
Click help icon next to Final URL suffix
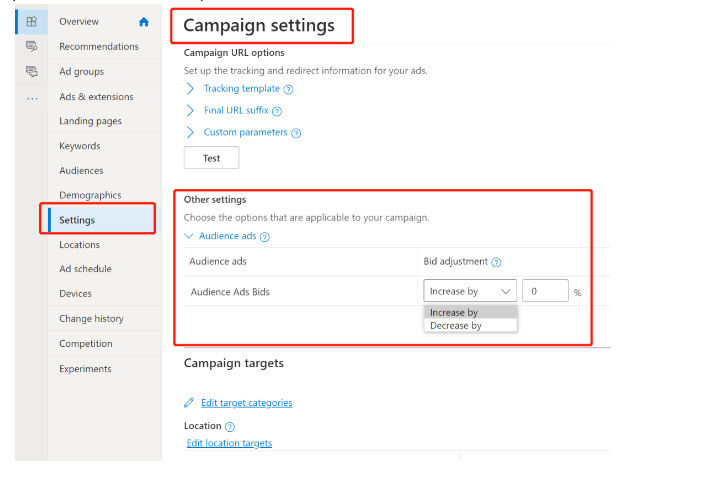click(277, 111)
